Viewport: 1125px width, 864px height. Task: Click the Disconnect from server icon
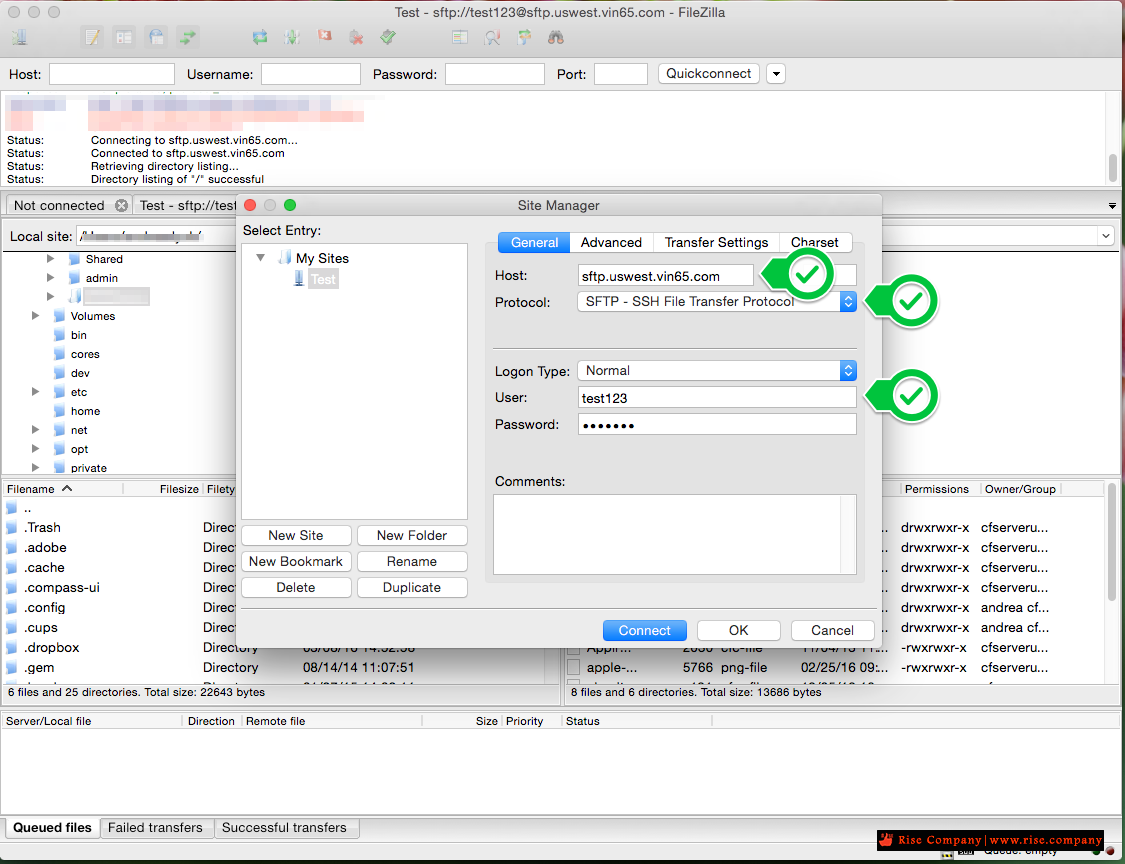[356, 37]
